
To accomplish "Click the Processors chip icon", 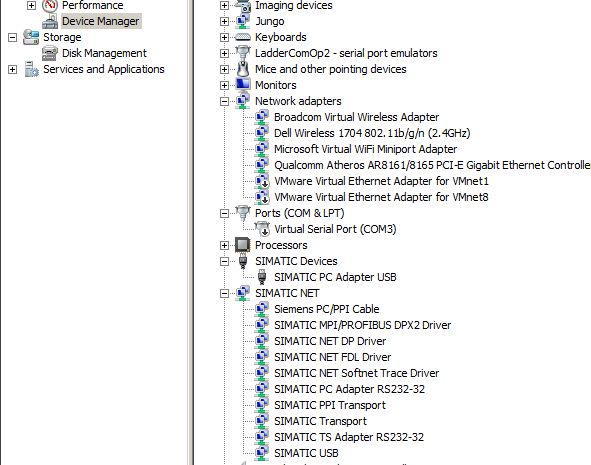I will click(x=243, y=245).
